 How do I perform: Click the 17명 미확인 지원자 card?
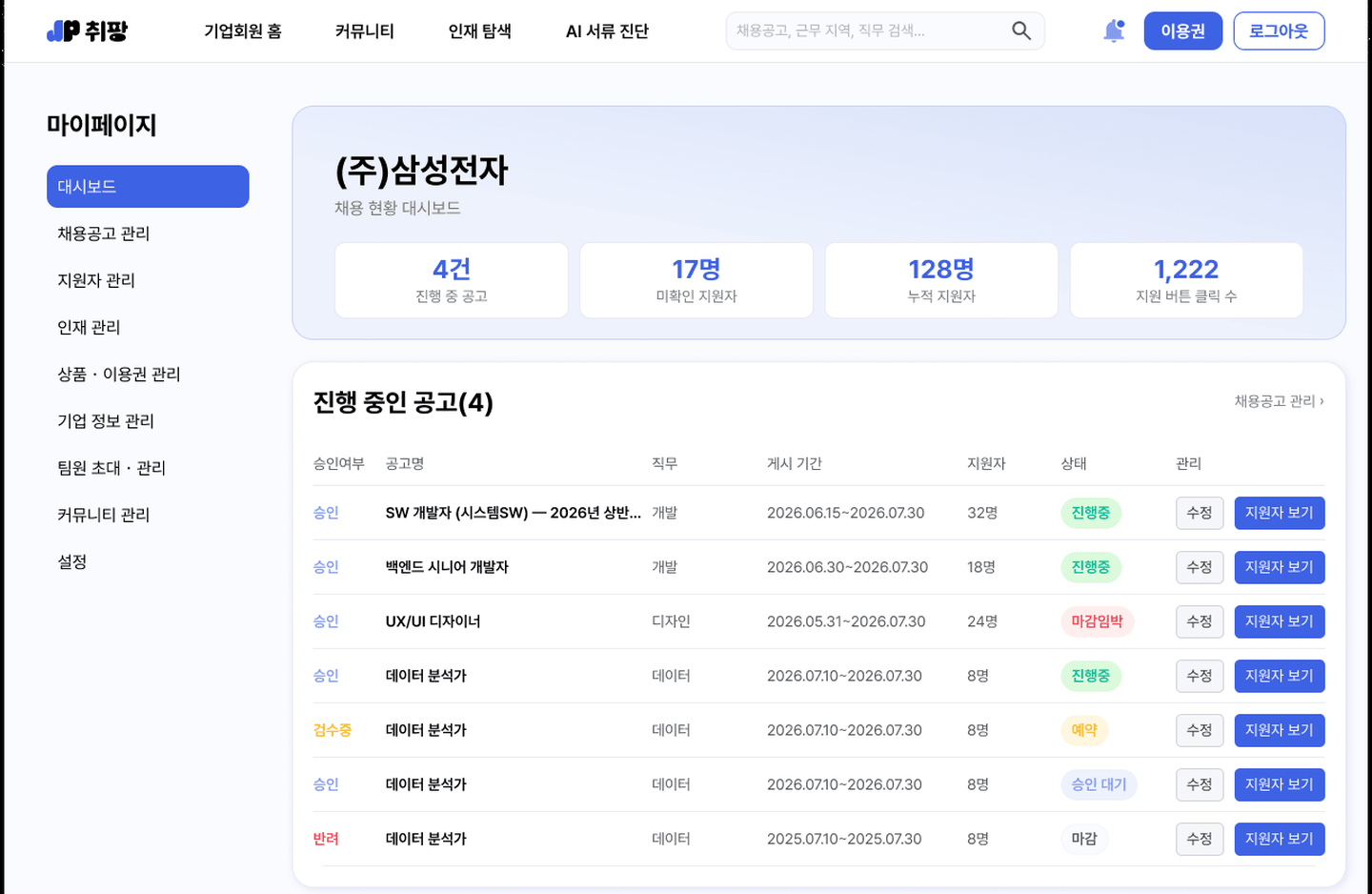coord(696,280)
